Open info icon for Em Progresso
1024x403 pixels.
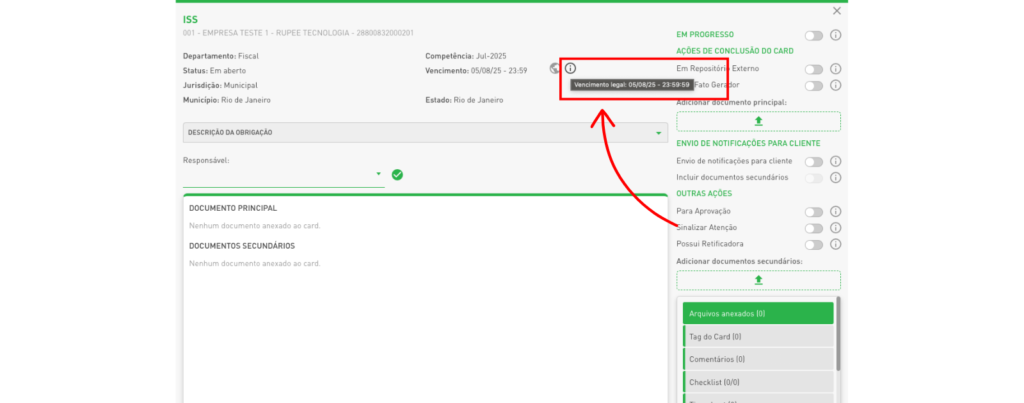(836, 36)
